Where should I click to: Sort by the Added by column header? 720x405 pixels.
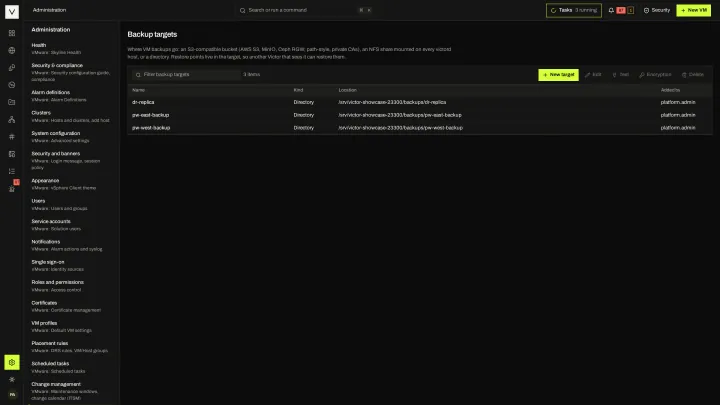tap(670, 90)
